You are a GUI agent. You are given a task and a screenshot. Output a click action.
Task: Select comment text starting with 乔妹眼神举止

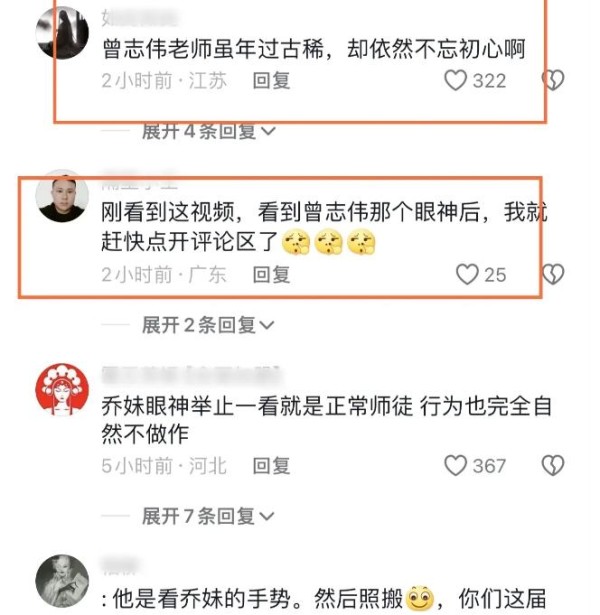coord(326,420)
